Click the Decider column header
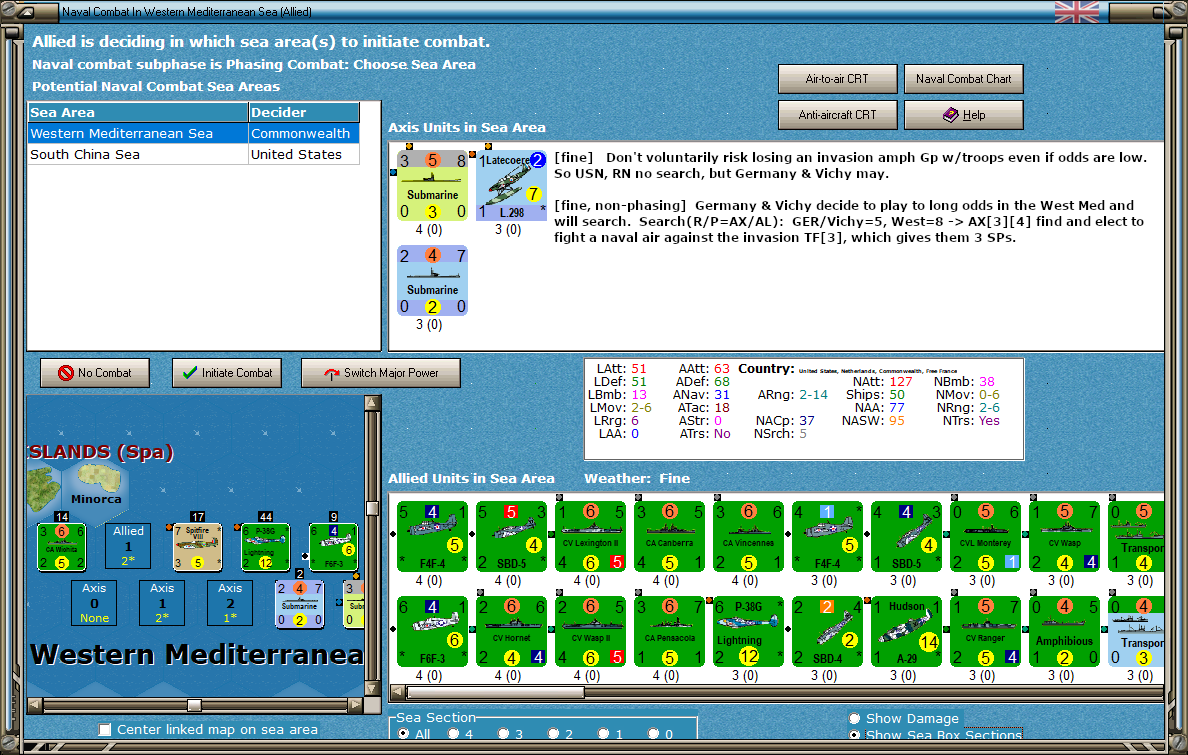 click(x=304, y=112)
